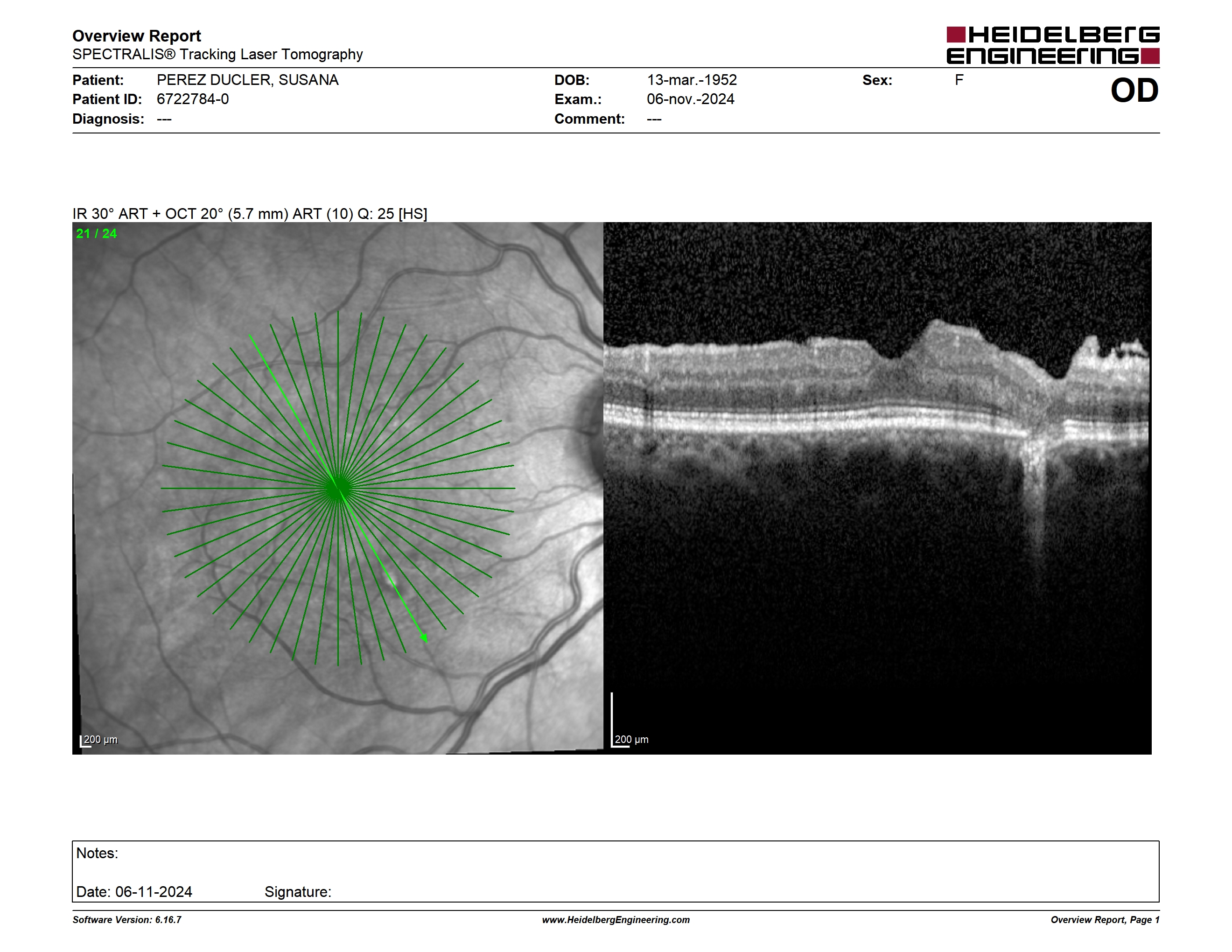The width and height of the screenshot is (1232, 952).
Task: Click patient ID value '6722784-0'
Action: click(x=193, y=99)
